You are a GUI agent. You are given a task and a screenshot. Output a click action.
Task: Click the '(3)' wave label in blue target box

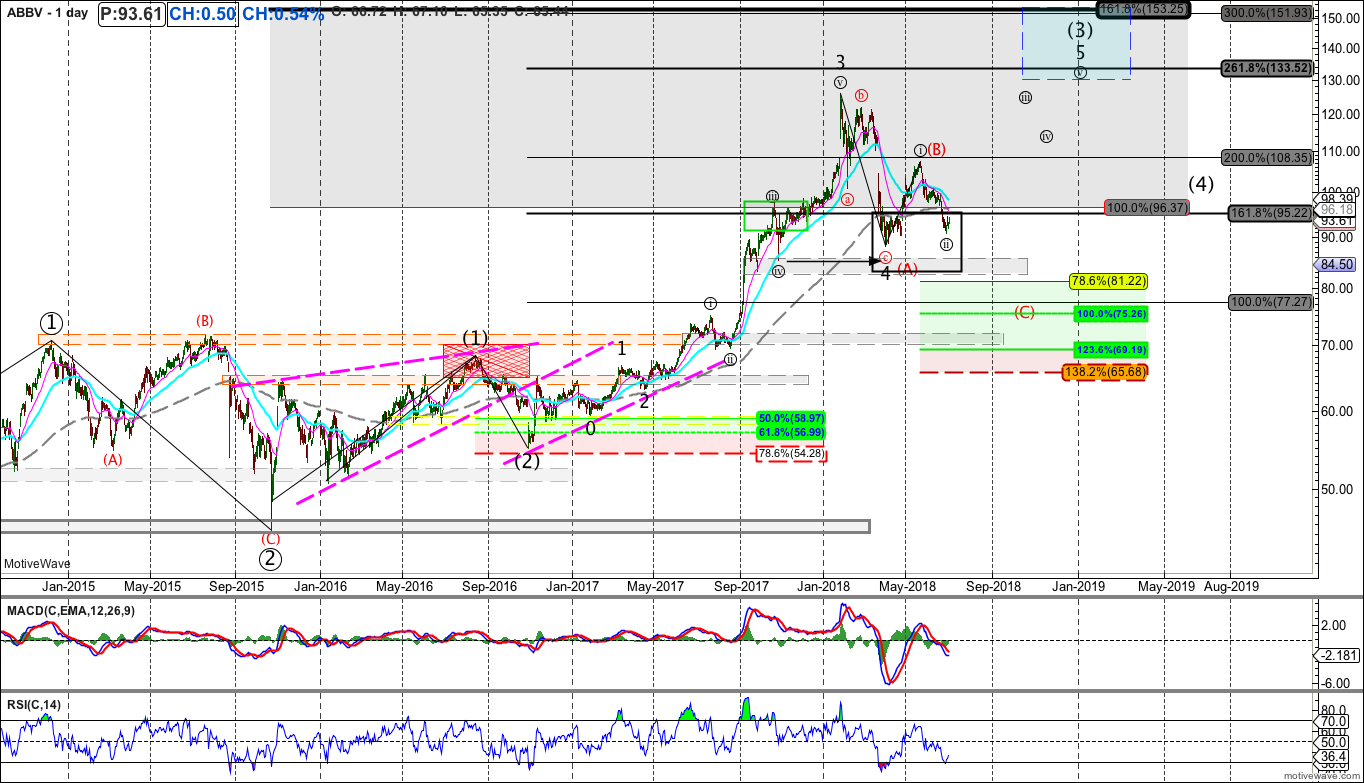click(x=1079, y=30)
